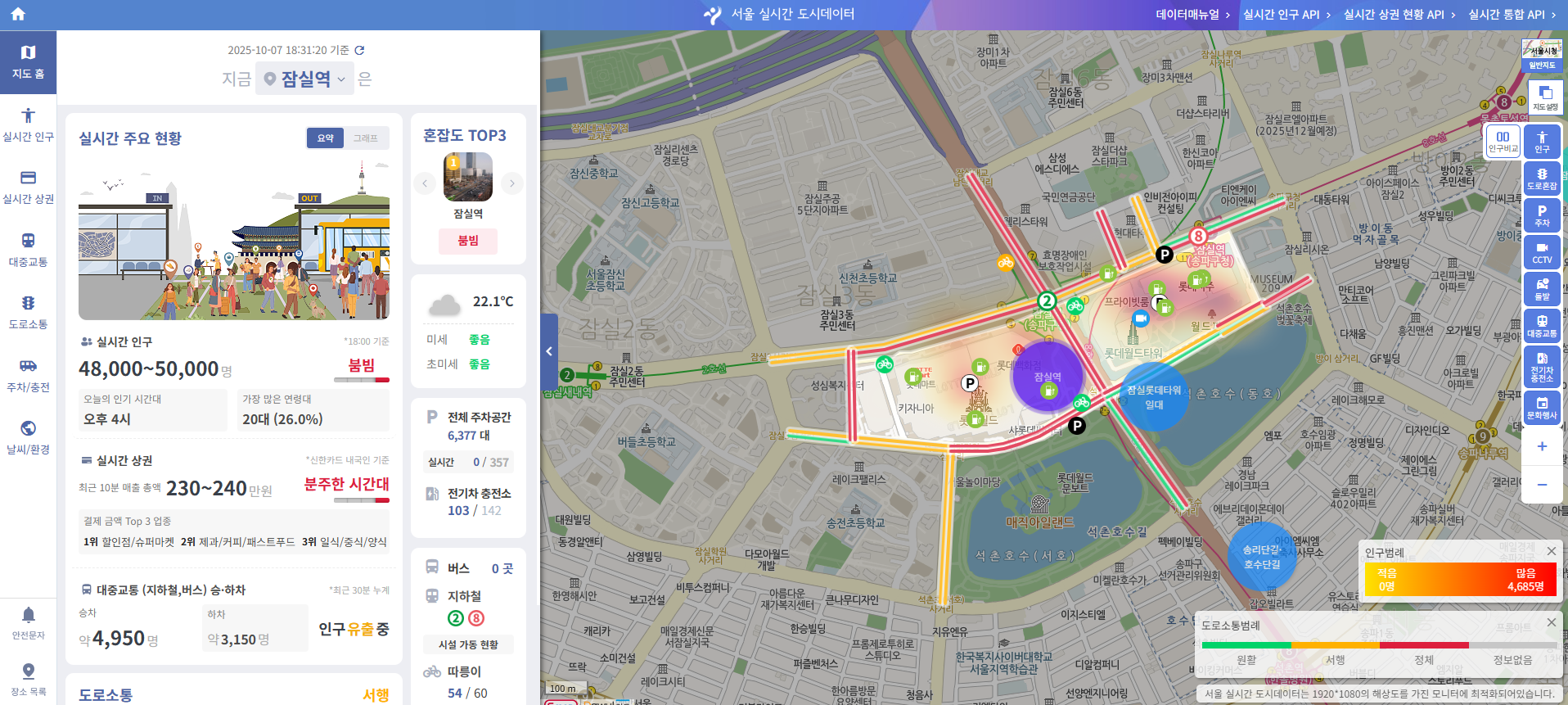This screenshot has width=1568, height=705.
Task: Toggle CCTV map layer
Action: (1542, 251)
